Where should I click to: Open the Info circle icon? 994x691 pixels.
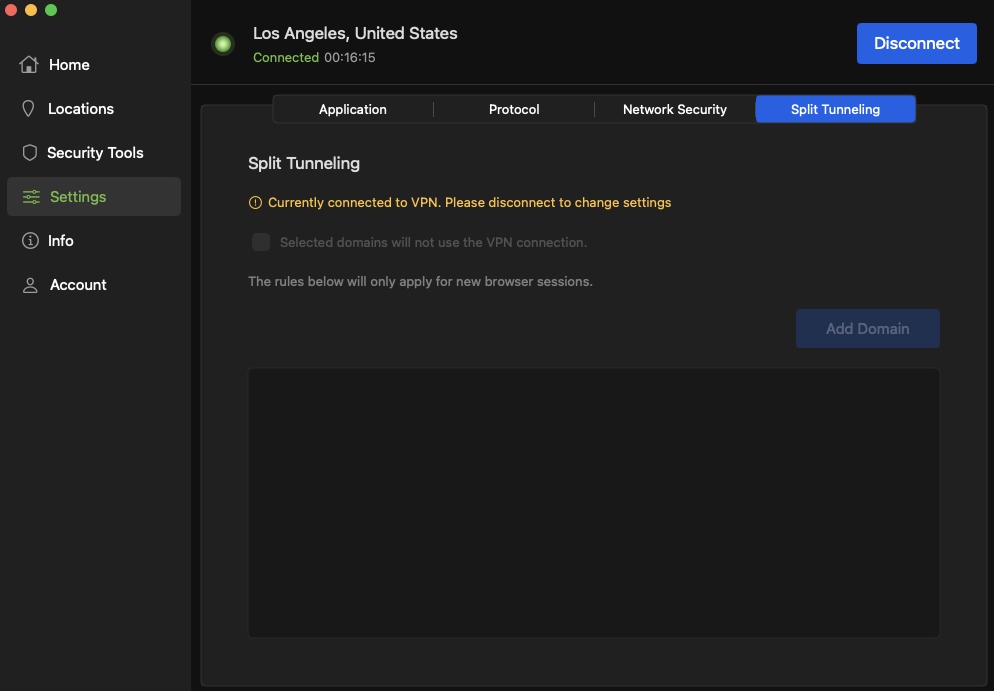30,241
